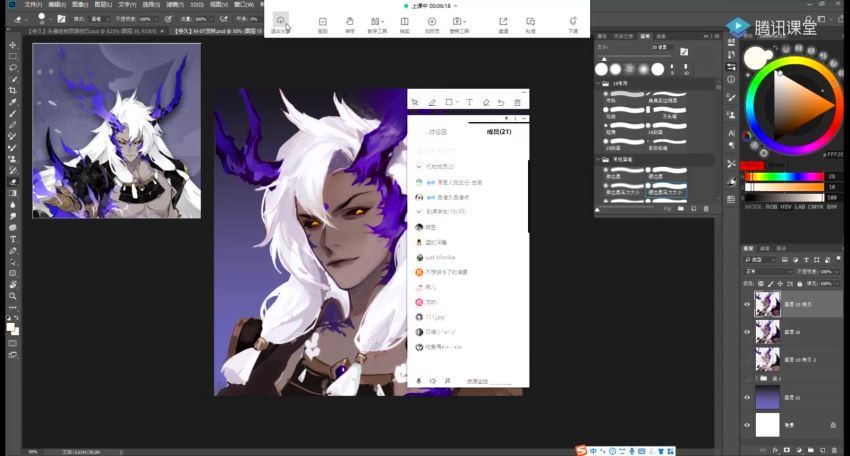The width and height of the screenshot is (850, 456).
Task: Select the Horizontal Type tool
Action: (12, 239)
